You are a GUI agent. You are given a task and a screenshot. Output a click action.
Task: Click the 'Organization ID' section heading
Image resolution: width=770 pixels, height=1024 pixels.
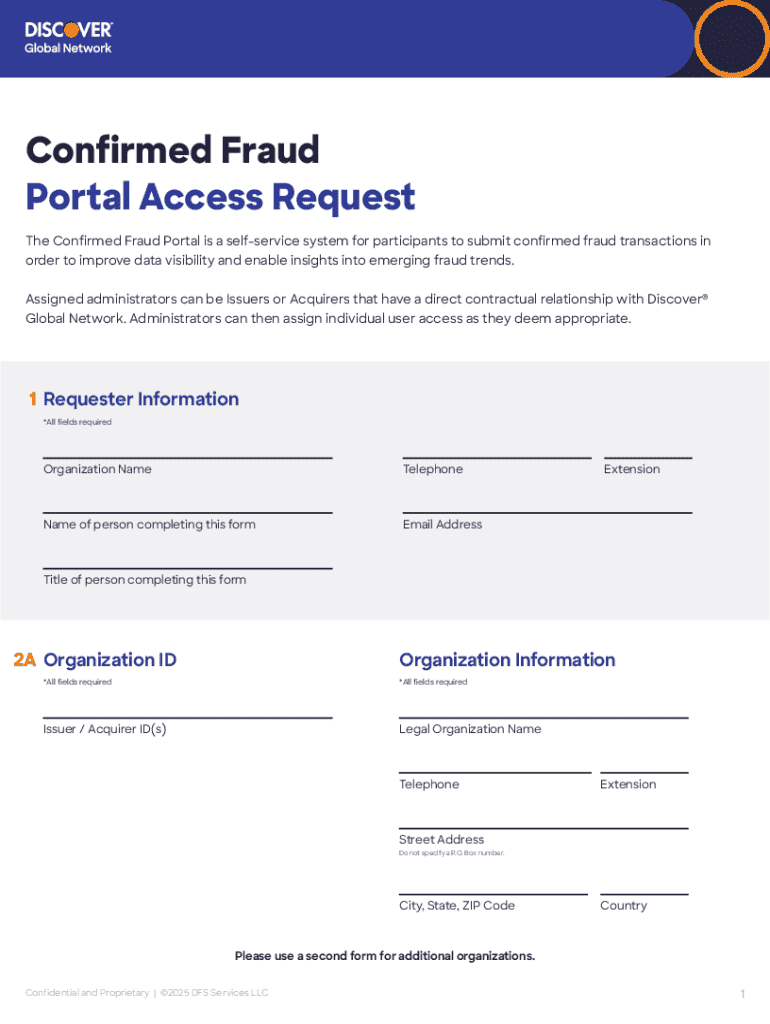coord(110,659)
